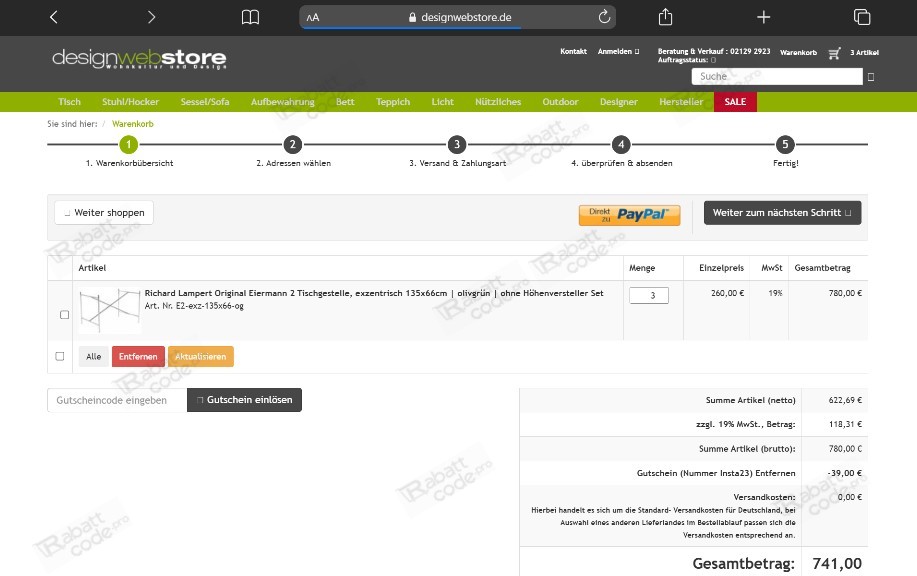This screenshot has height=576, width=917.
Task: Click checkout step 3 Versand & Zahlungsart circle
Action: 457,144
